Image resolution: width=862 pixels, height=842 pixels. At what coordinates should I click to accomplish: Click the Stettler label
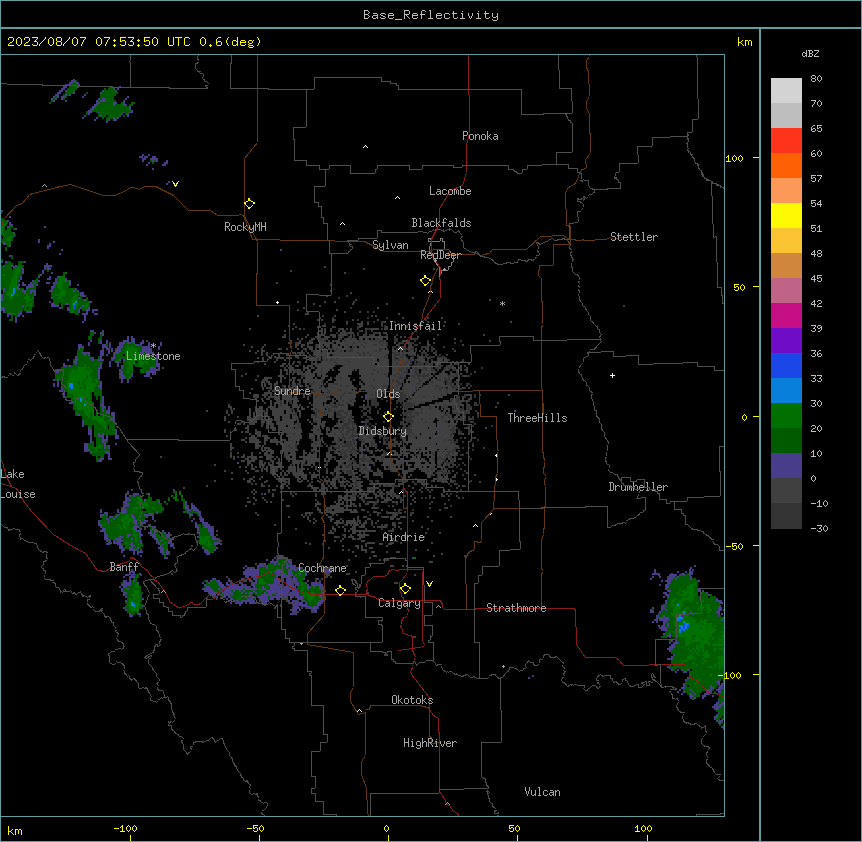(x=634, y=237)
